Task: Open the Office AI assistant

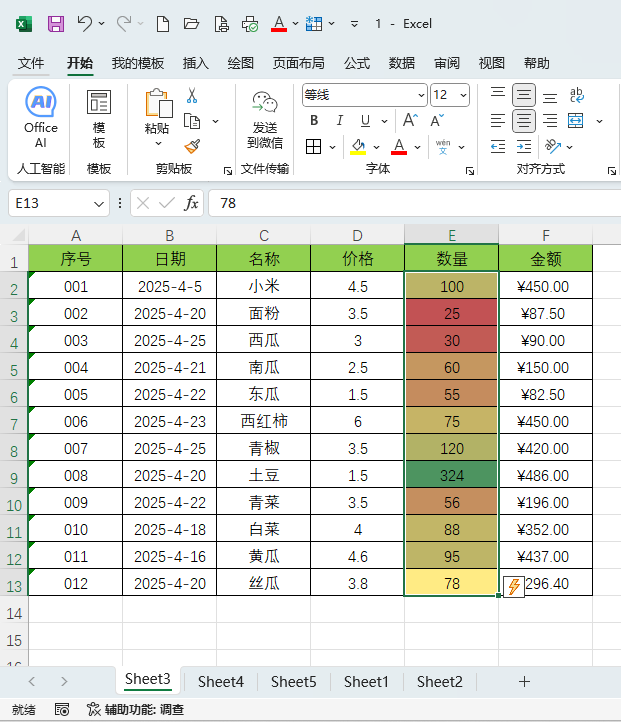Action: (x=41, y=117)
